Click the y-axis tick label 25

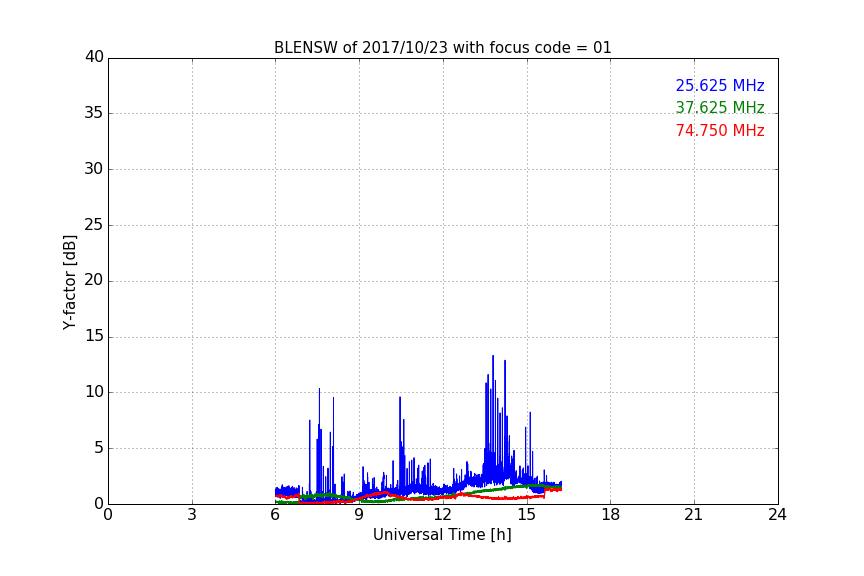[94, 224]
